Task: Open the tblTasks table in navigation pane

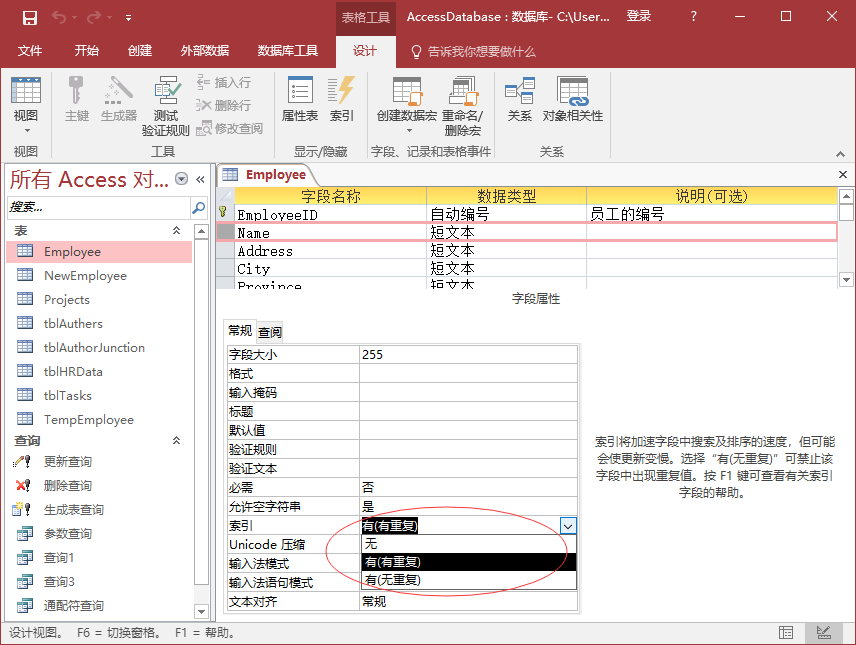Action: [68, 395]
